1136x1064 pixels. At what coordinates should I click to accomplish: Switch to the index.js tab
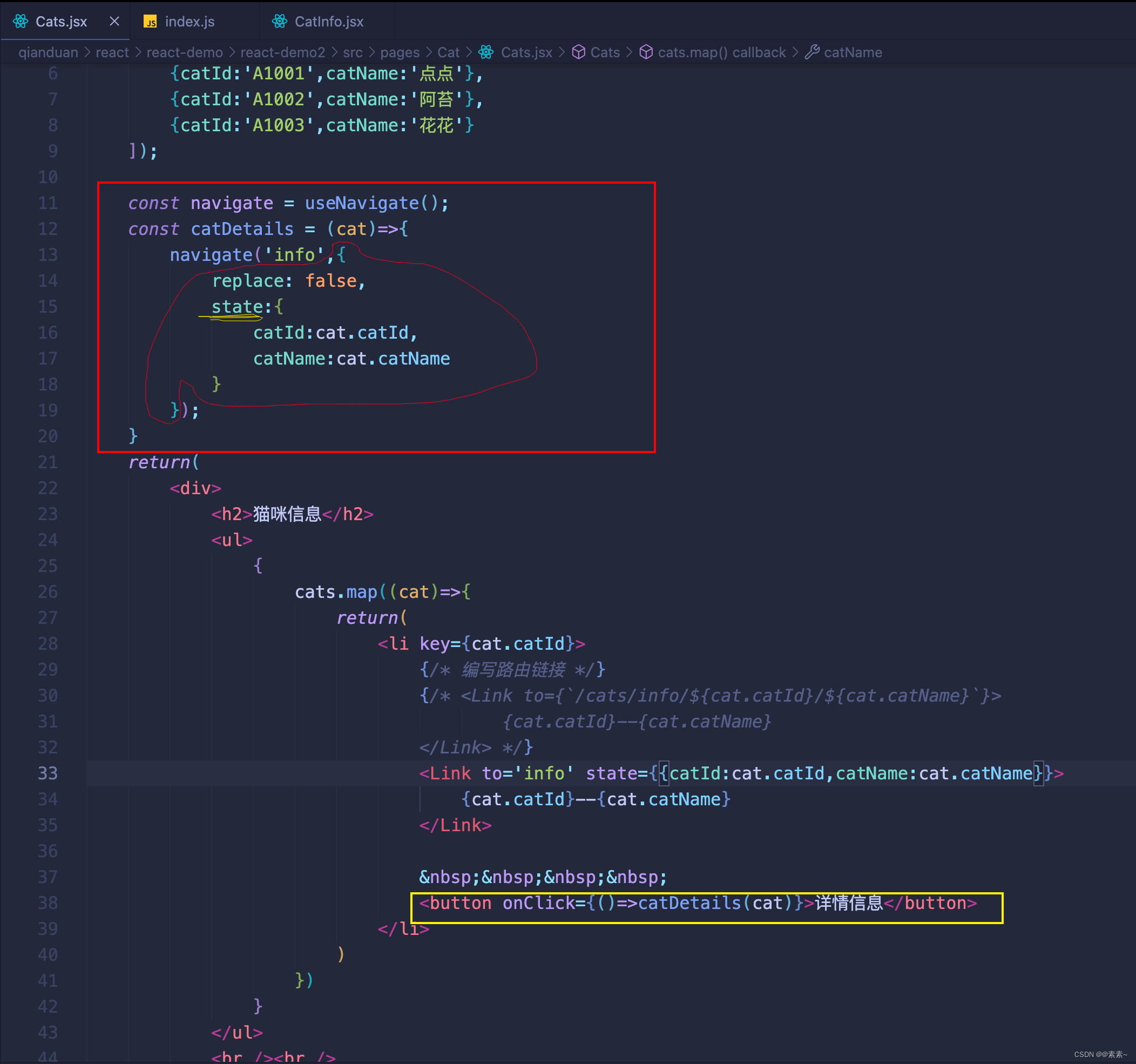[189, 22]
